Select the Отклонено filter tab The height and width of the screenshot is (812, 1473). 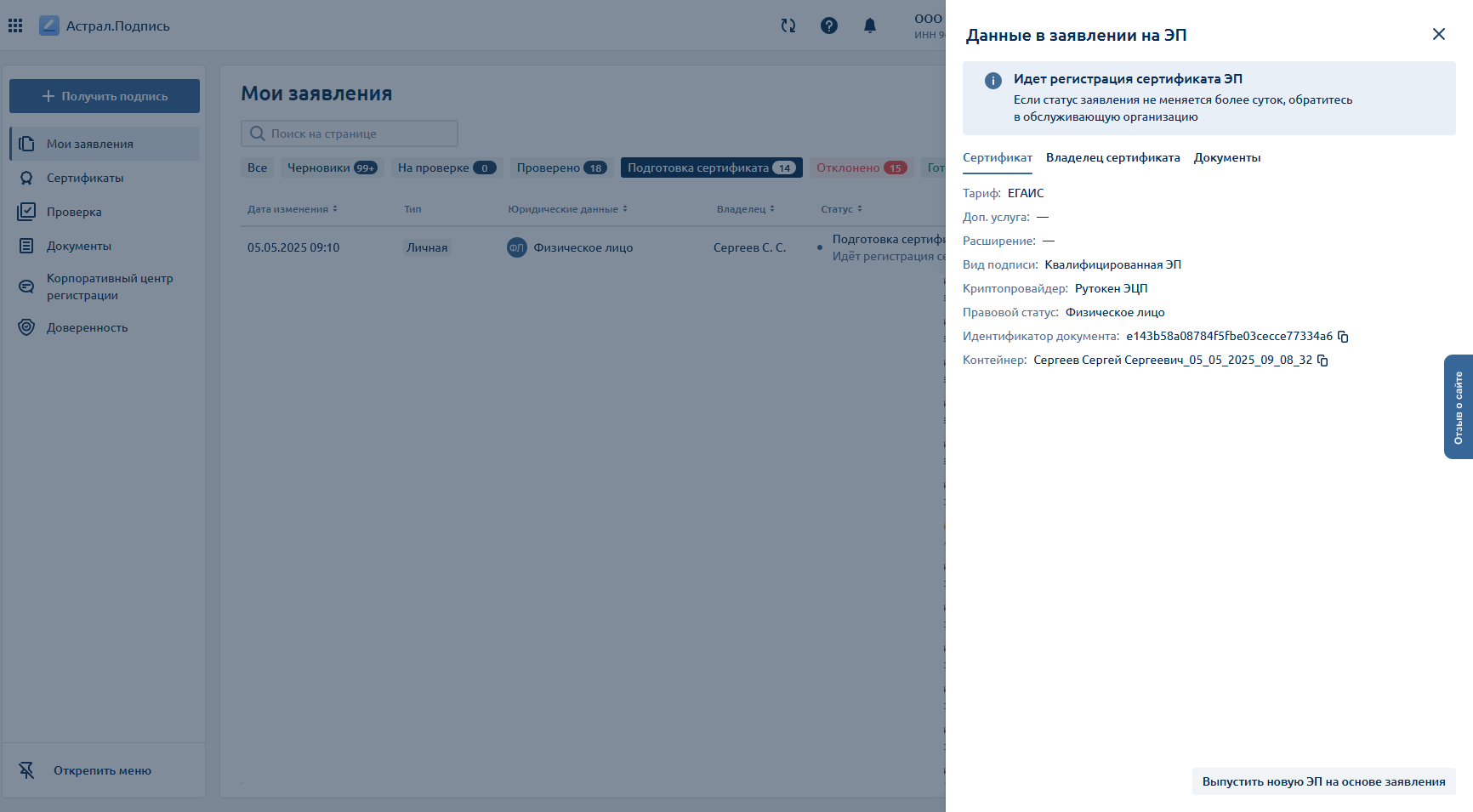click(862, 168)
